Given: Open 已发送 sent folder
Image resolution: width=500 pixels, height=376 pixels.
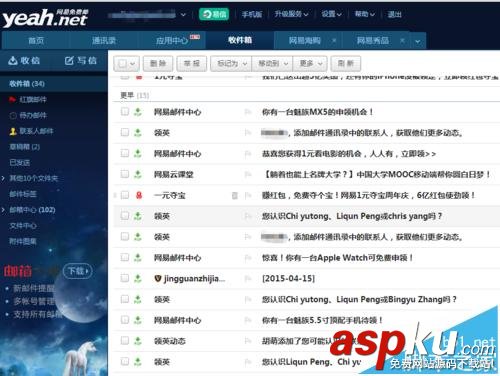Looking at the screenshot, I should click(x=20, y=162).
